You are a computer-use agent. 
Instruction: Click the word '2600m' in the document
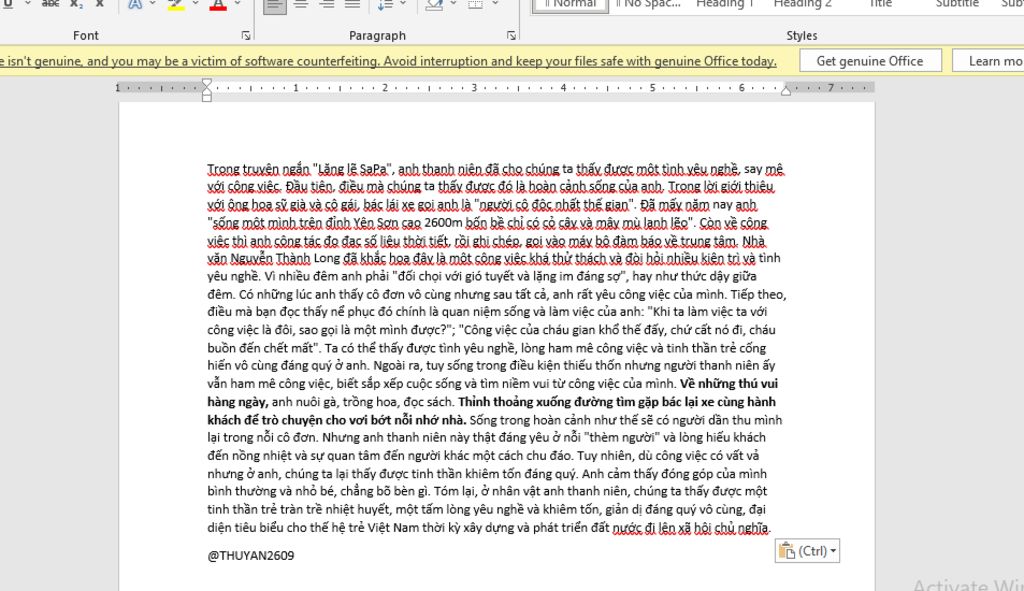(443, 223)
